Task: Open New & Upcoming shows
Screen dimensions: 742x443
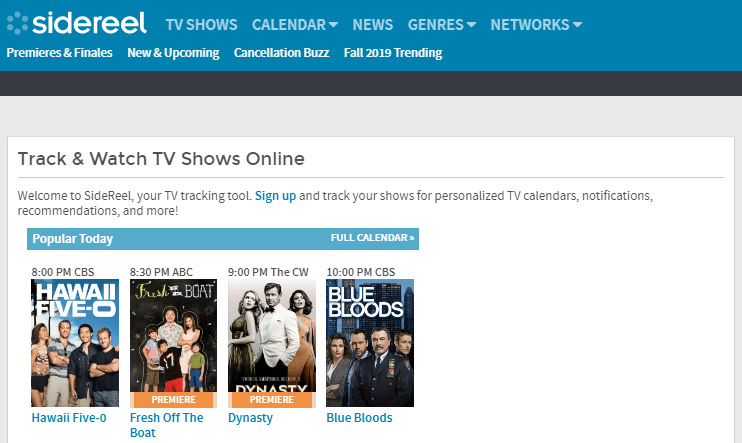Action: coord(173,53)
